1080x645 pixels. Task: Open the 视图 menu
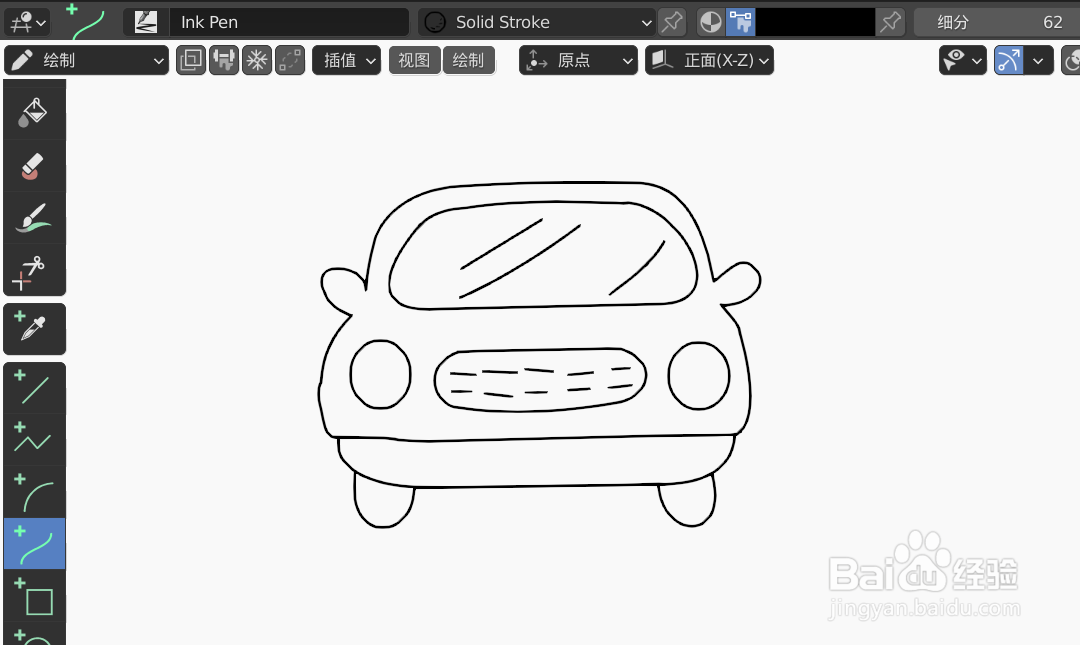pos(415,61)
